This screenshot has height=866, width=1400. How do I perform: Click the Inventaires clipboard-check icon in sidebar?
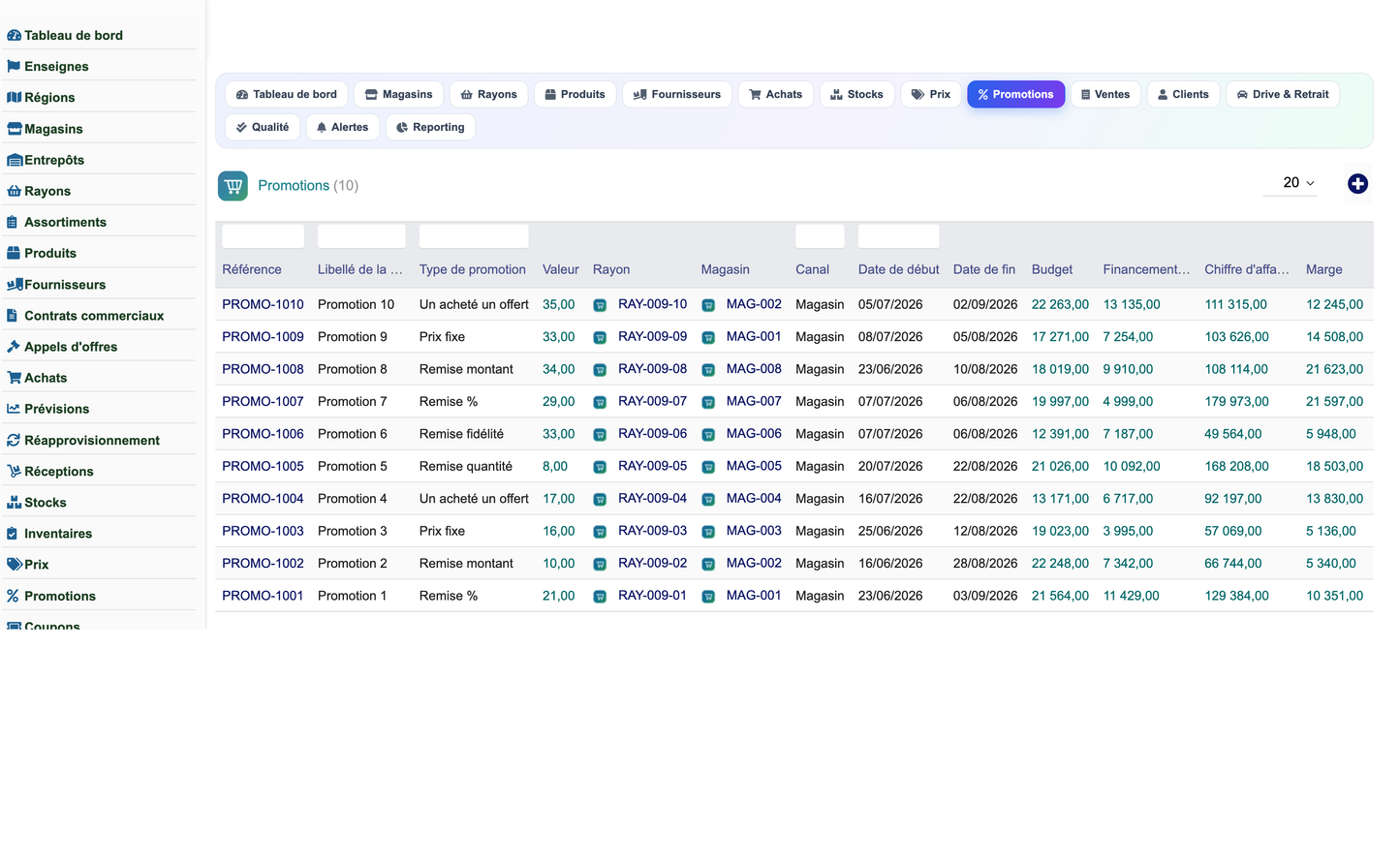click(x=13, y=534)
